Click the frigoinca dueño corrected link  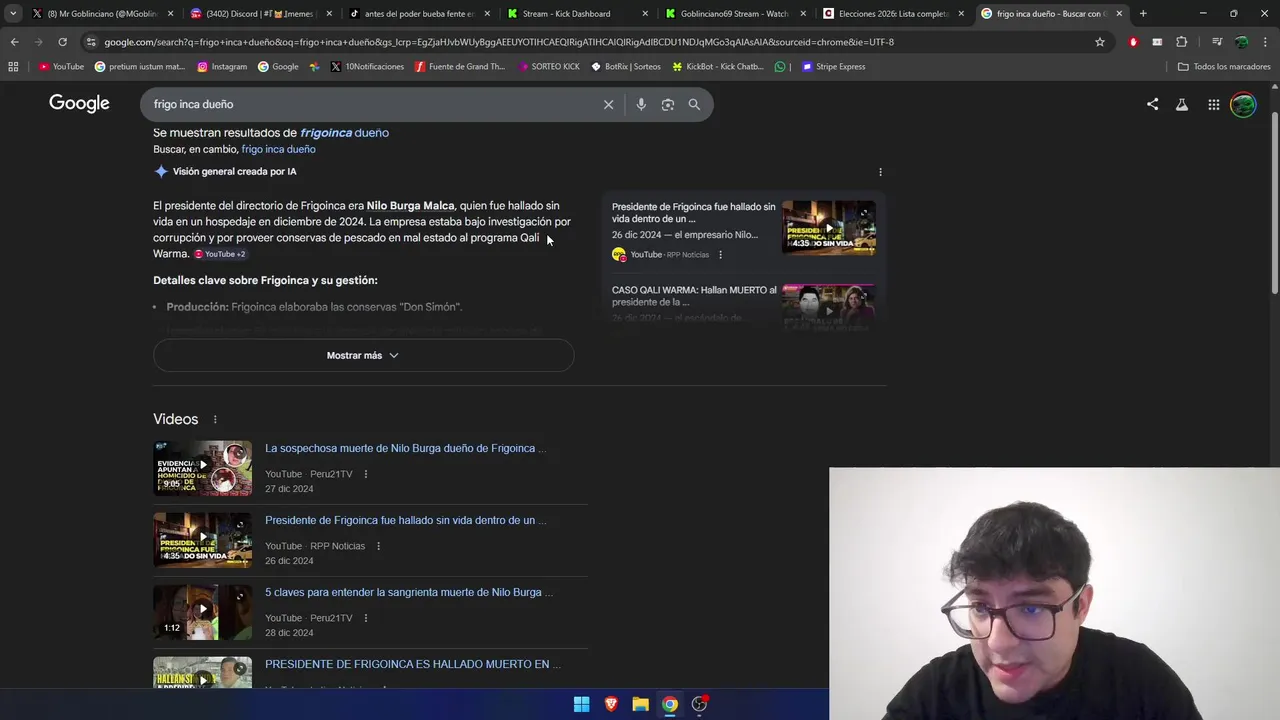pos(344,132)
